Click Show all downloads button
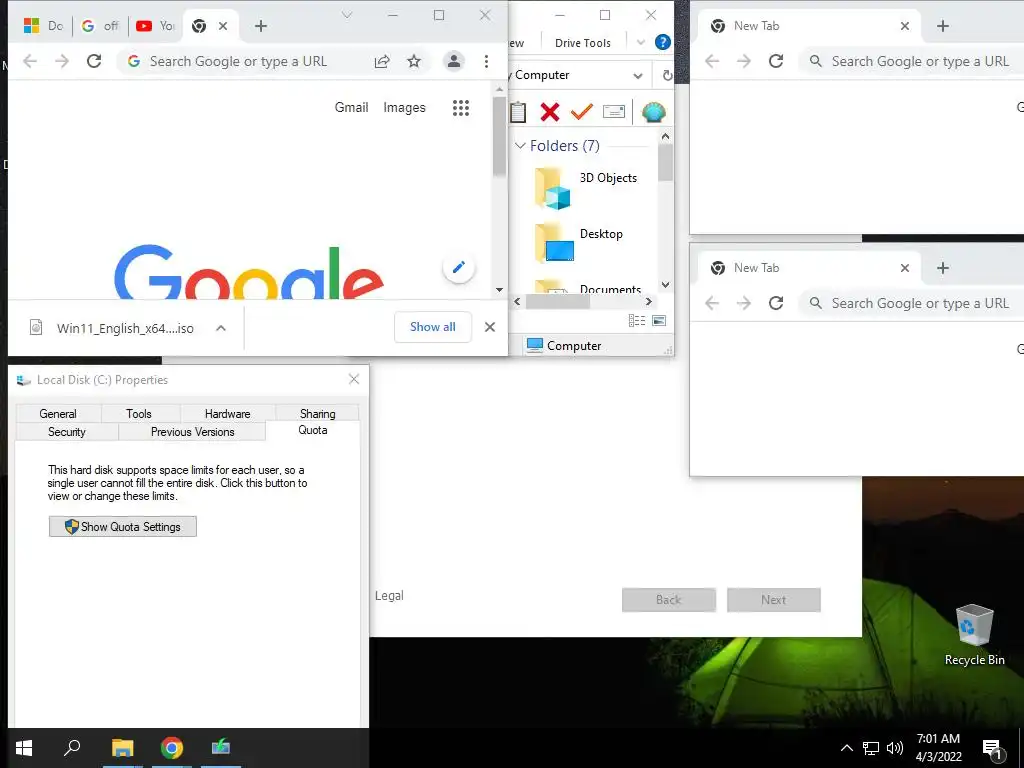This screenshot has height=768, width=1024. click(x=432, y=327)
